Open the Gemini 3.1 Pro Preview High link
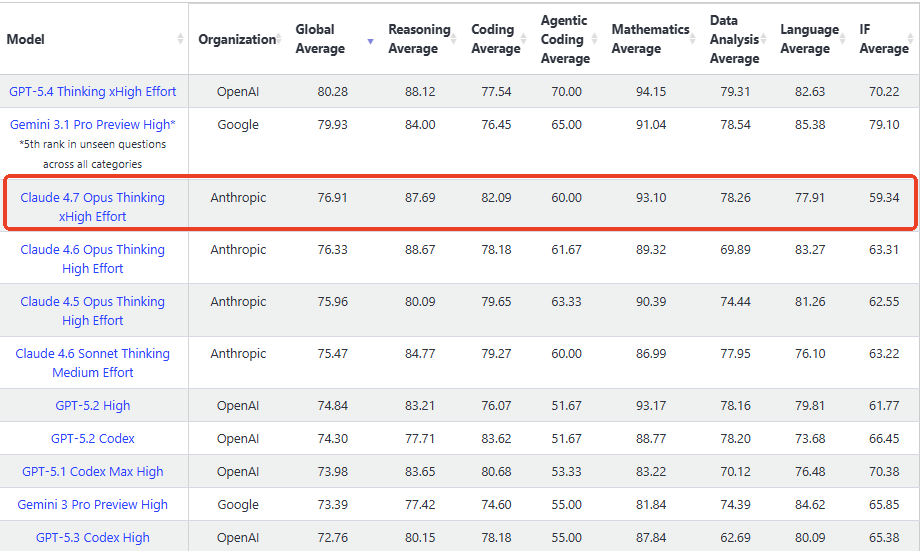This screenshot has width=920, height=551. (93, 125)
